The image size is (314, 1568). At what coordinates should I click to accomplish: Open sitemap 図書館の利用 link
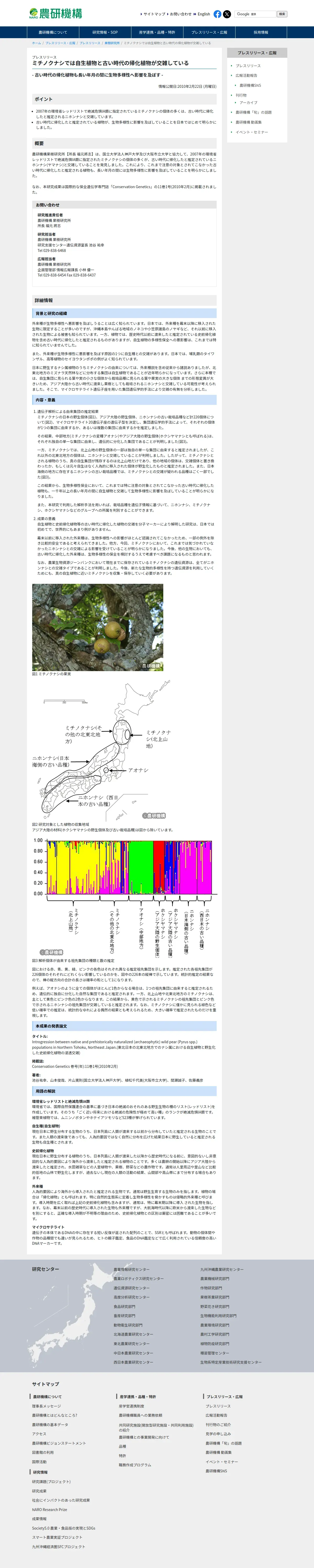click(43, 1452)
